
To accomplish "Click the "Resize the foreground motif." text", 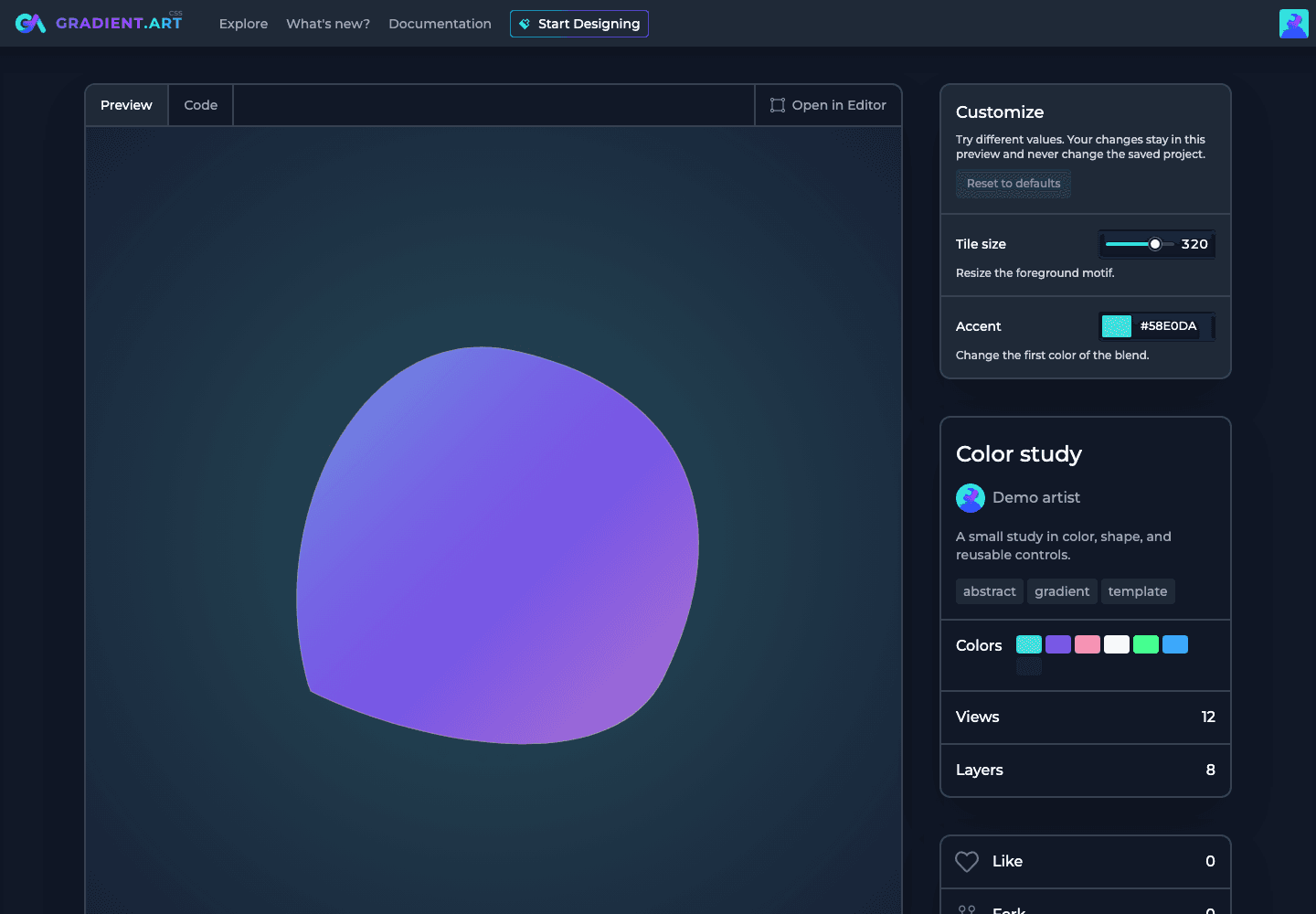I will pyautogui.click(x=1035, y=273).
